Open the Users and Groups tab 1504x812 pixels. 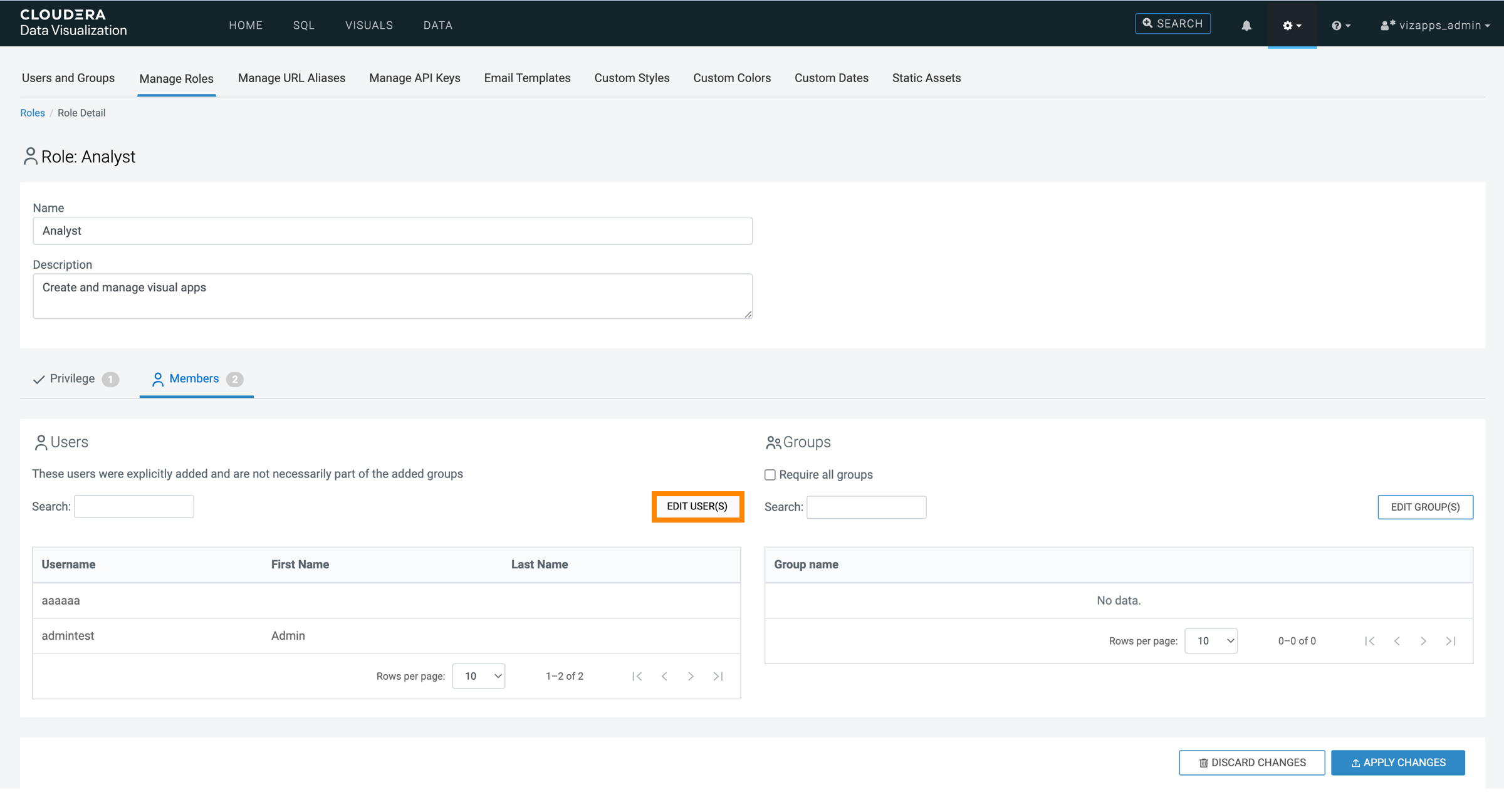68,78
